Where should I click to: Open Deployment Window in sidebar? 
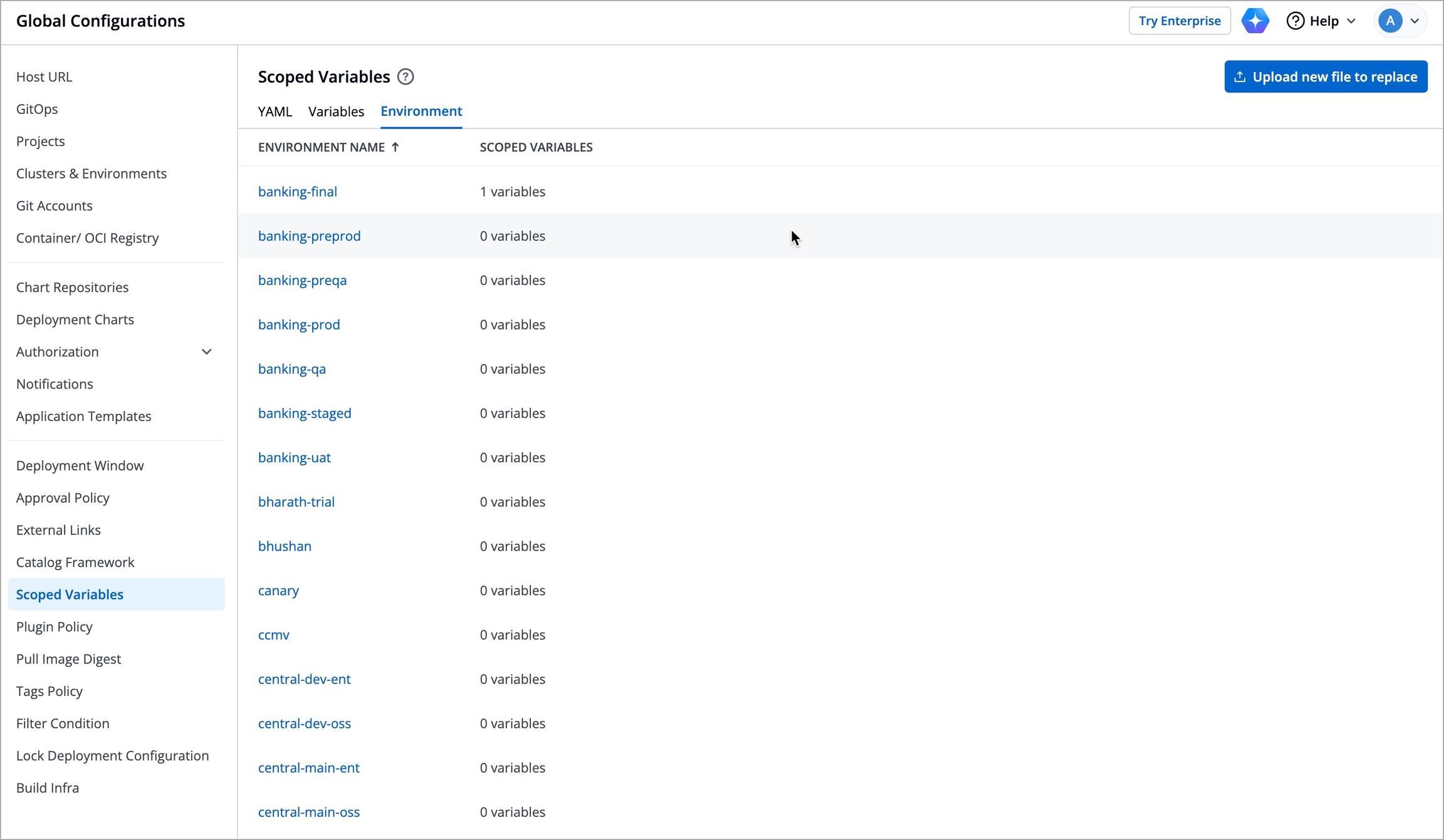coord(80,465)
